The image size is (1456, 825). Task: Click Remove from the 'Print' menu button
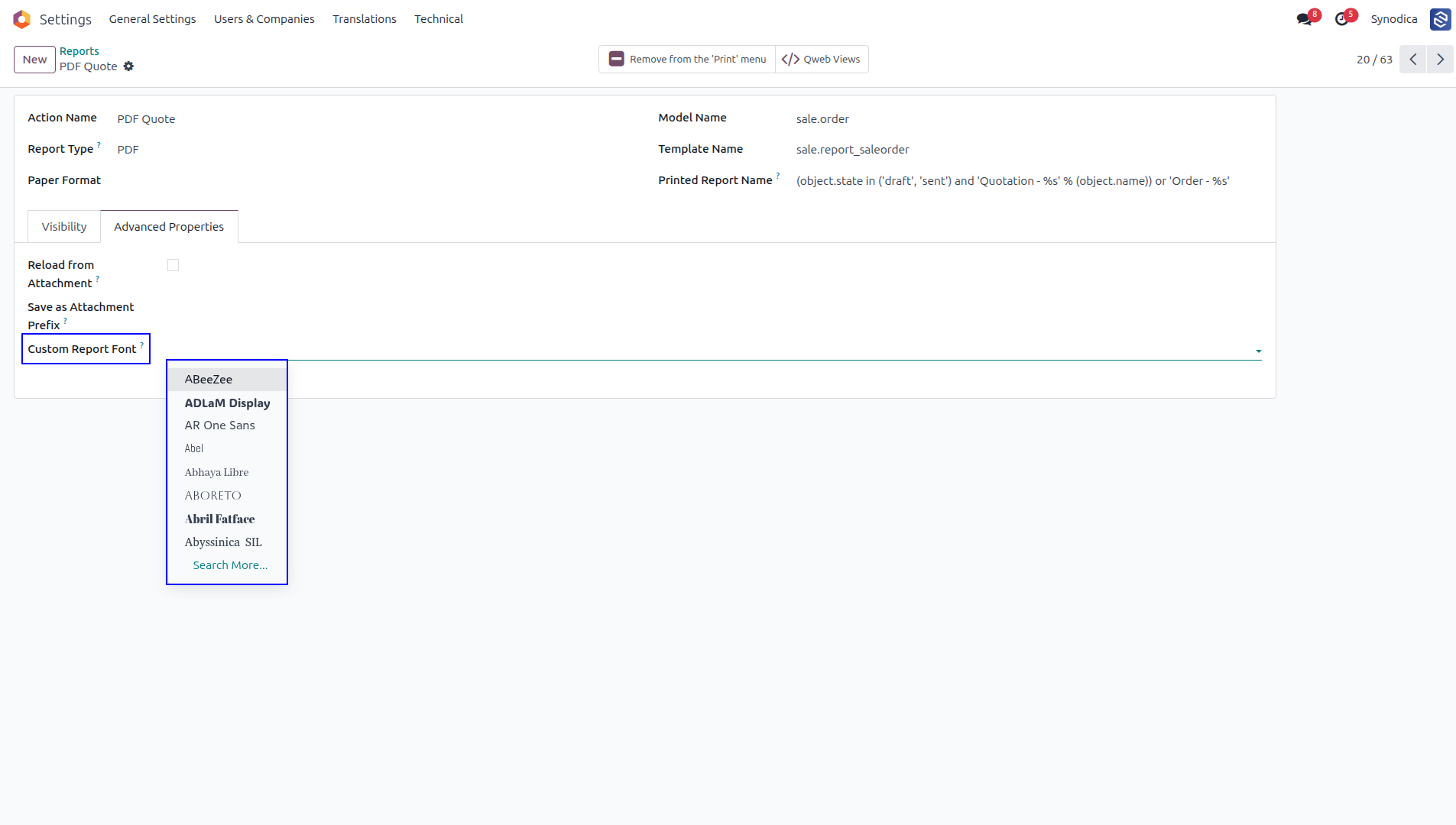pos(687,60)
